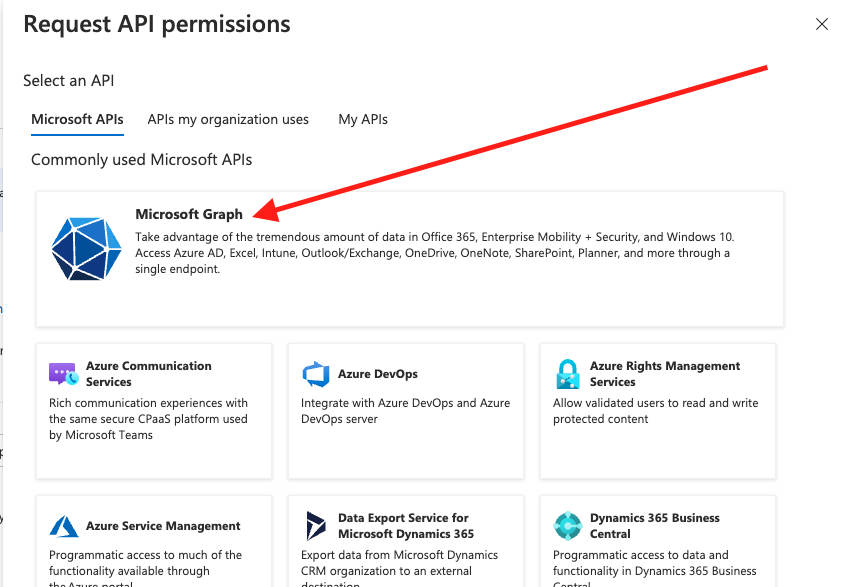
Task: Choose the Azure DevOps title text
Action: coord(378,374)
